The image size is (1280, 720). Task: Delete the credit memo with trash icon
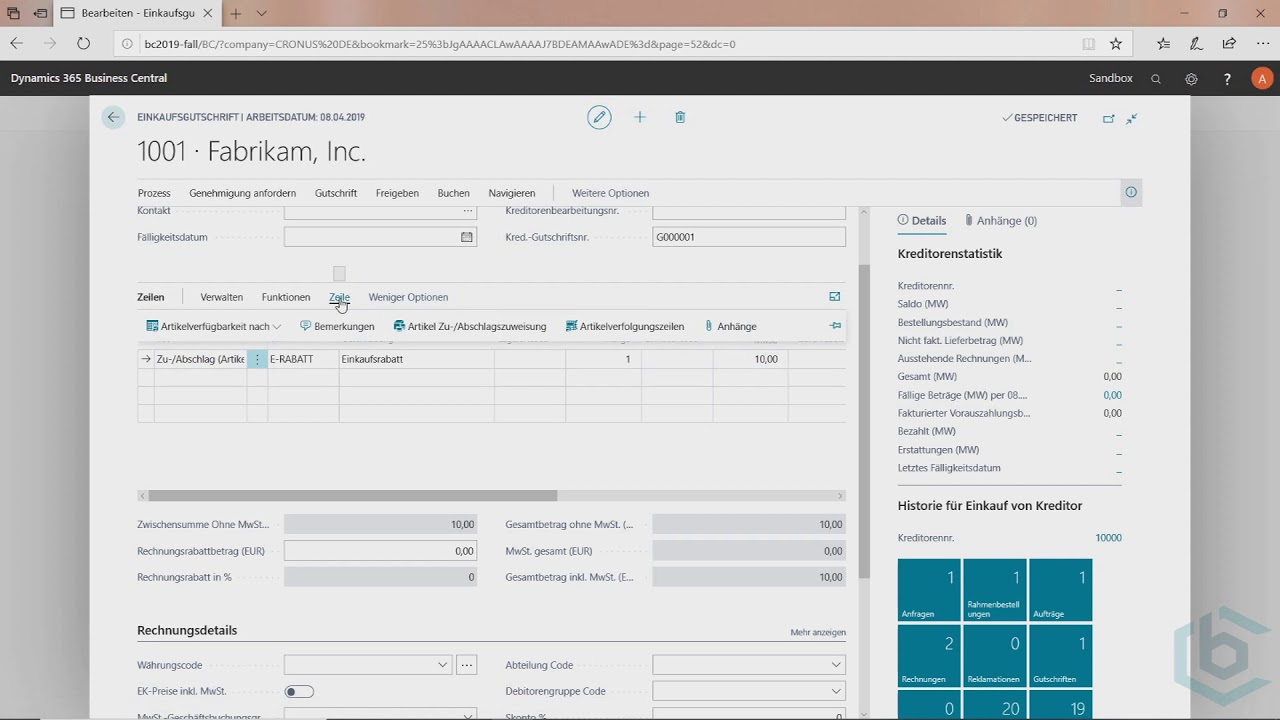[680, 117]
